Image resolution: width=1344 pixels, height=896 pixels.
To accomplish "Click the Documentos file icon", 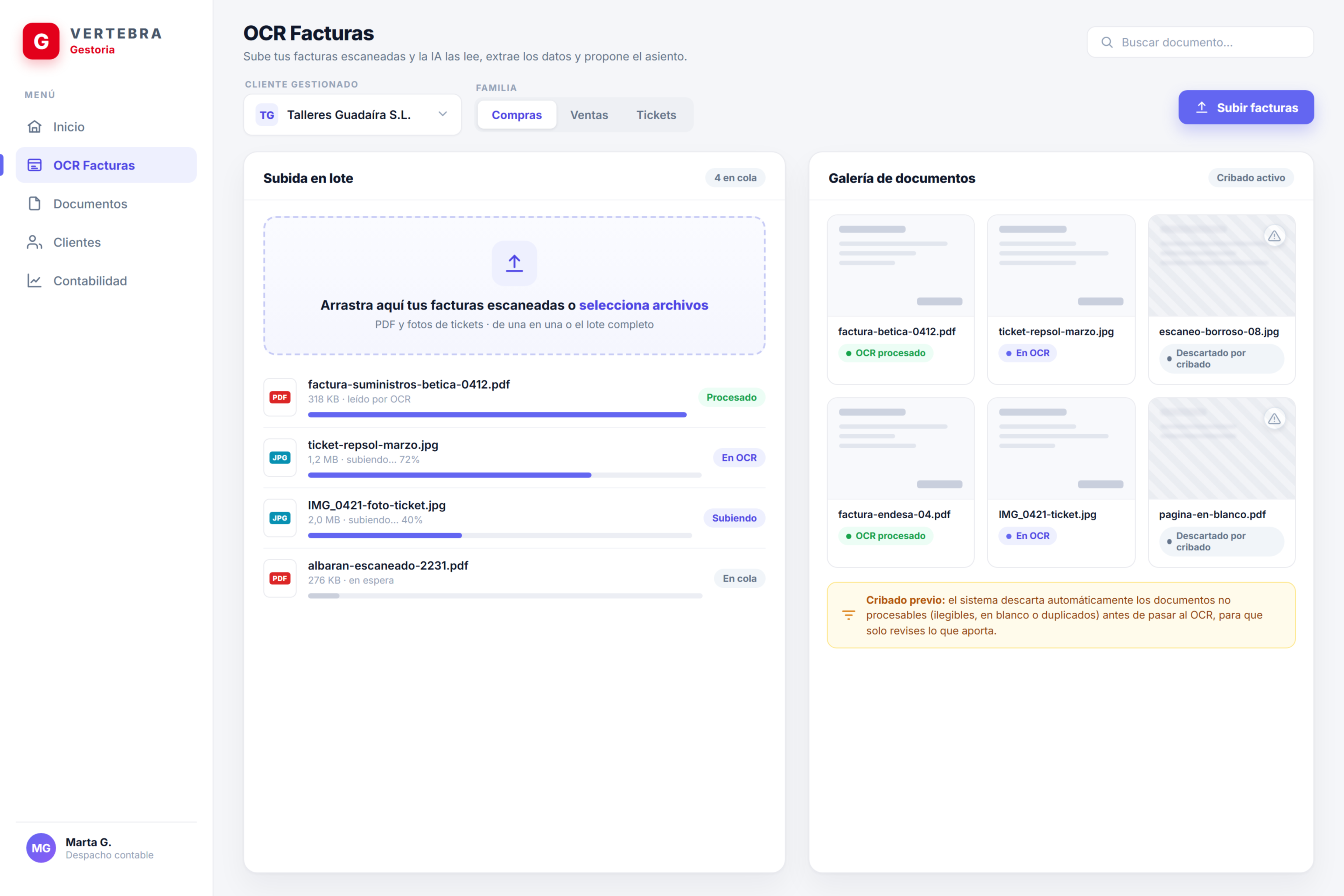I will pyautogui.click(x=34, y=203).
